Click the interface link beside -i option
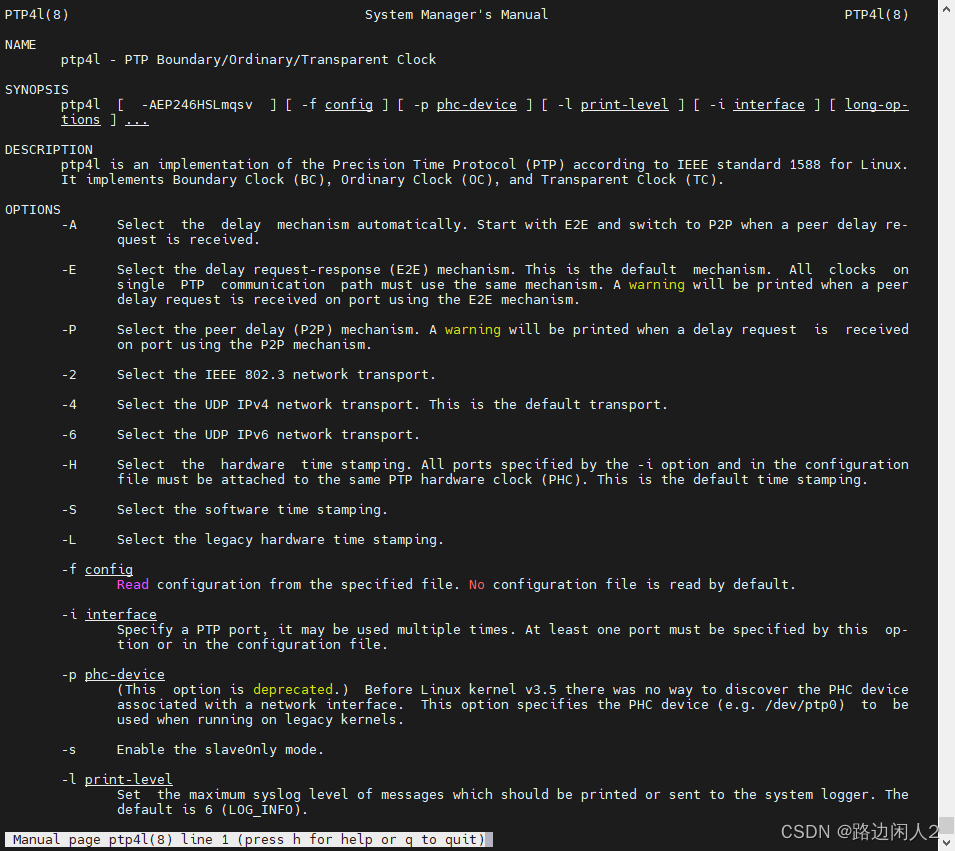955x851 pixels. [x=120, y=614]
